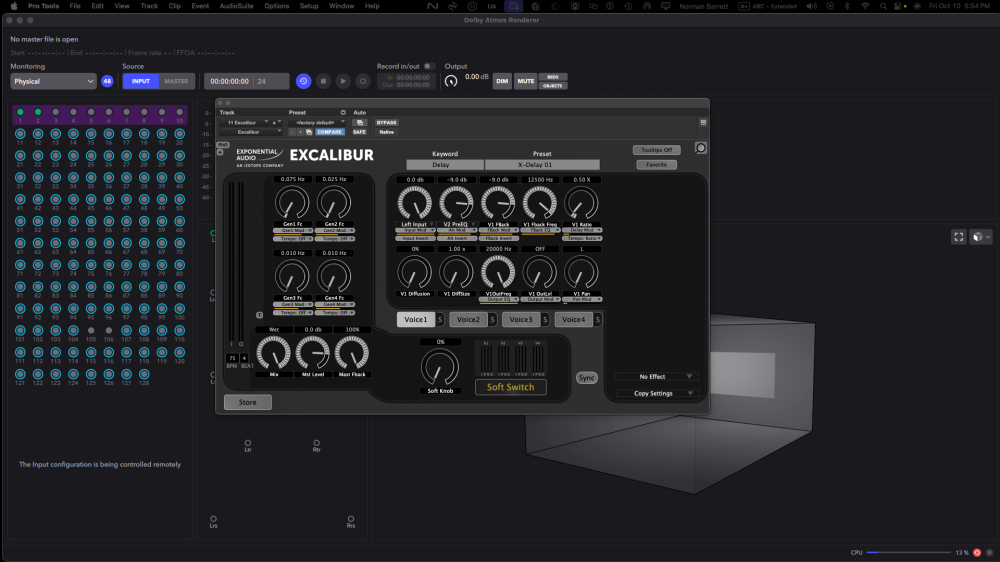
Task: Click the record circle transport button
Action: pyautogui.click(x=362, y=81)
